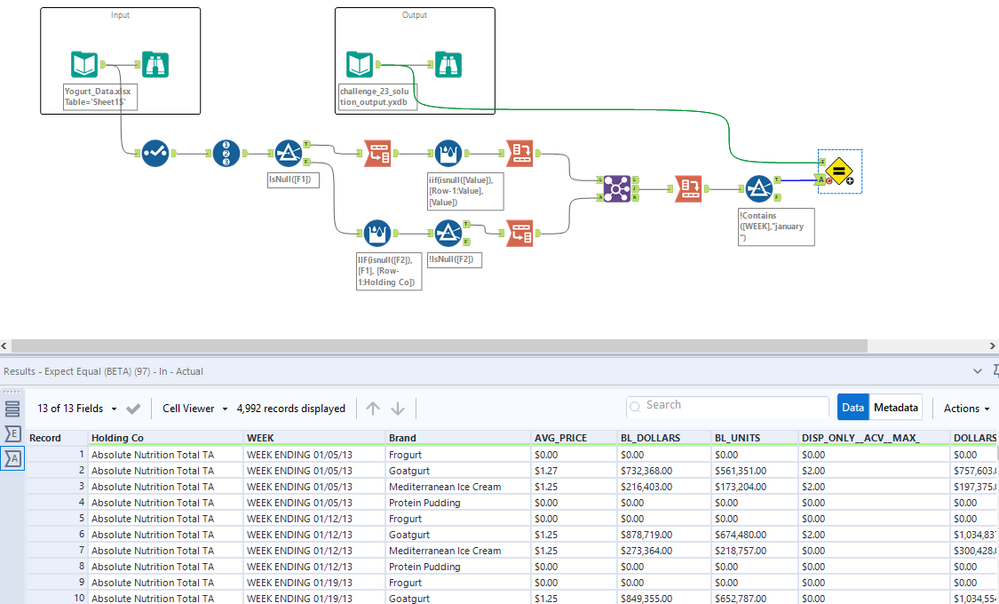The image size is (999, 604).
Task: Select the Yogurt_Data.xlsx Input Data tool
Action: [x=84, y=64]
